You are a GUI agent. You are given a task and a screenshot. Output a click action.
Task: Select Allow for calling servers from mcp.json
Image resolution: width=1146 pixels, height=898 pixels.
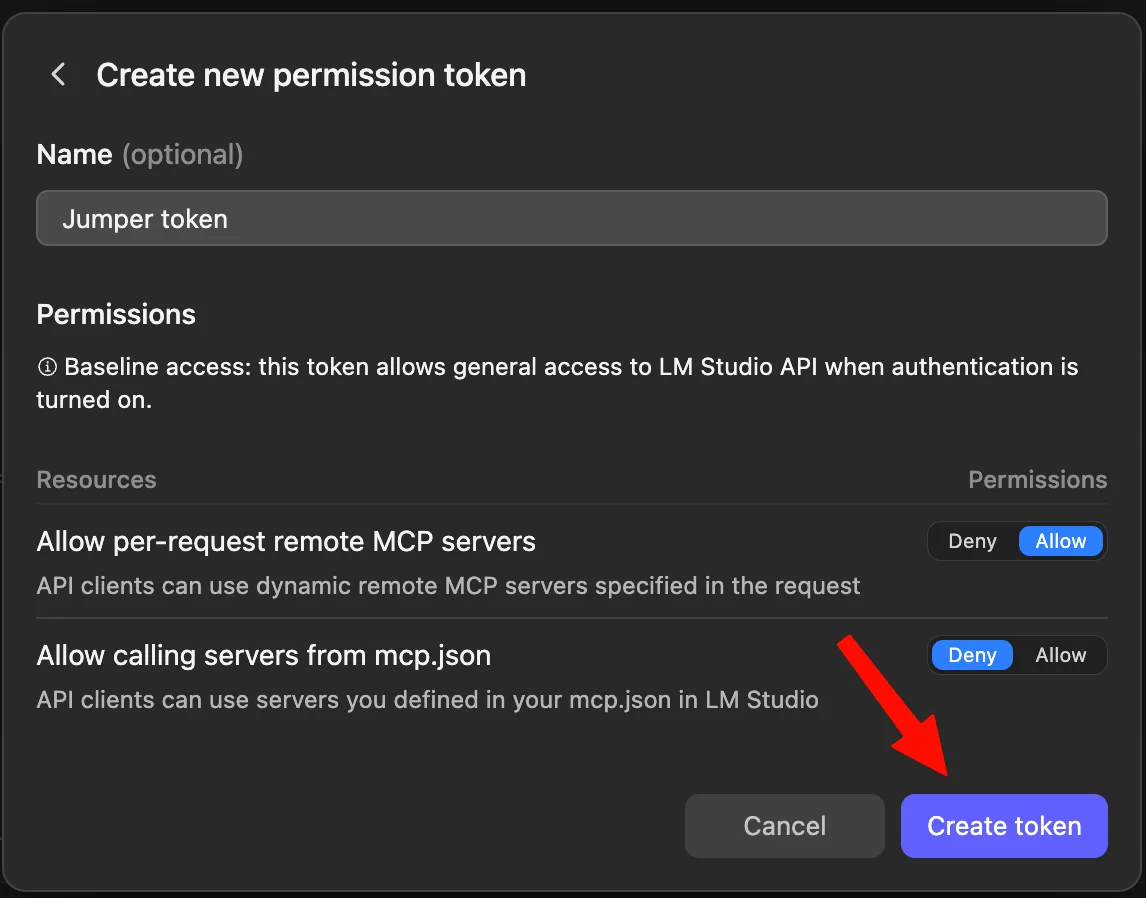pos(1060,655)
